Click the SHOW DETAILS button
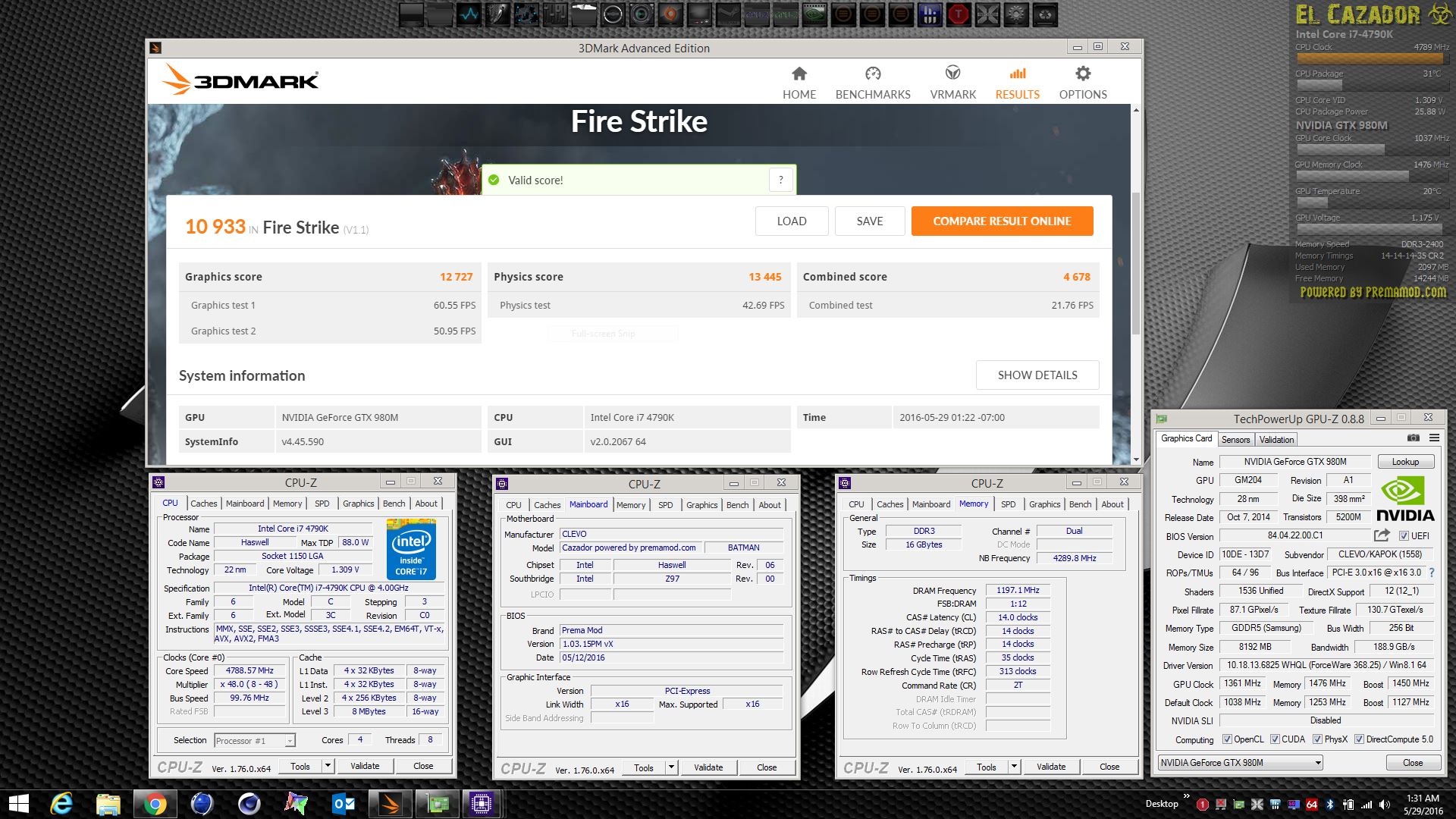 (1037, 375)
